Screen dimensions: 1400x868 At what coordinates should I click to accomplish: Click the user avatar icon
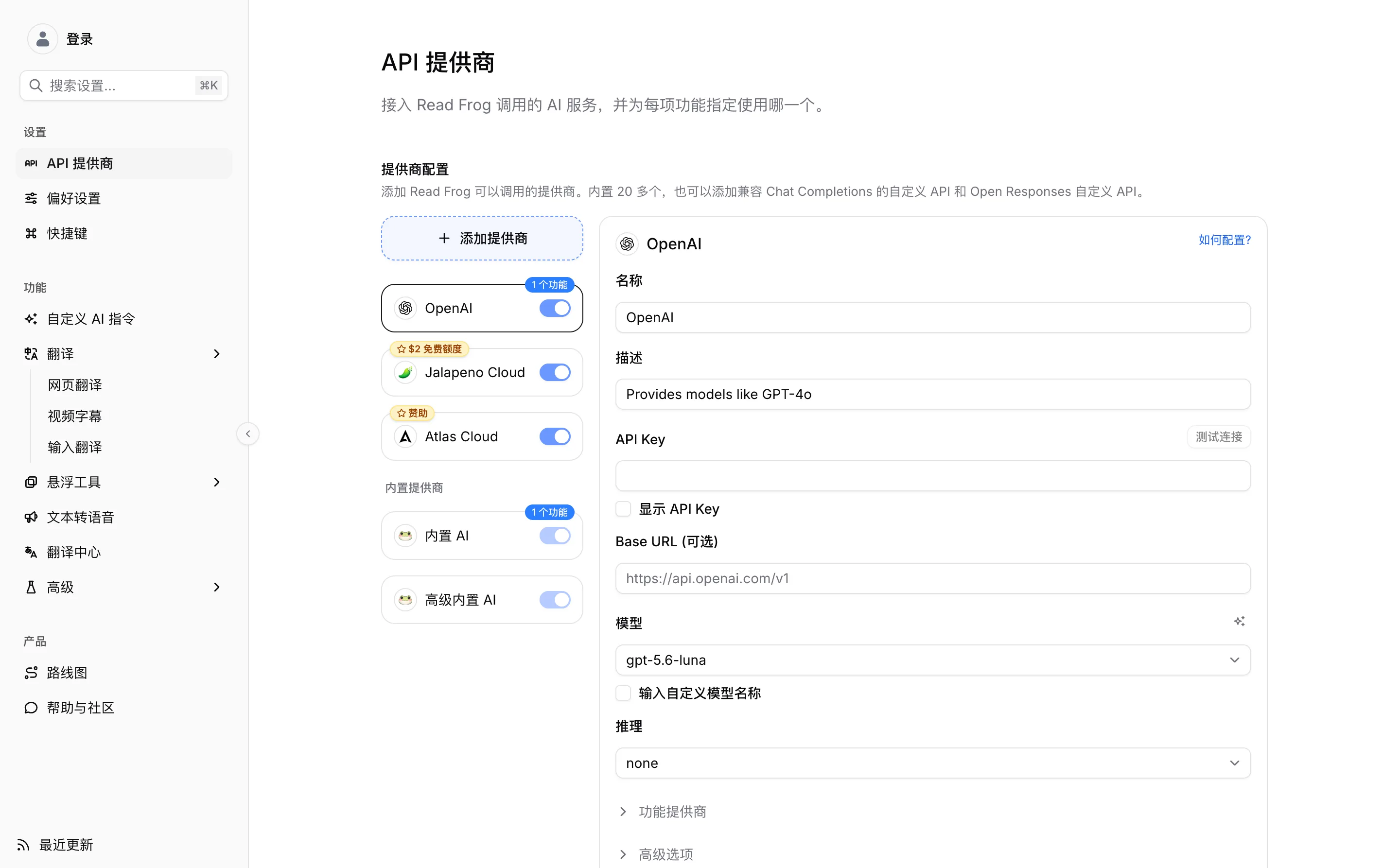[42, 38]
